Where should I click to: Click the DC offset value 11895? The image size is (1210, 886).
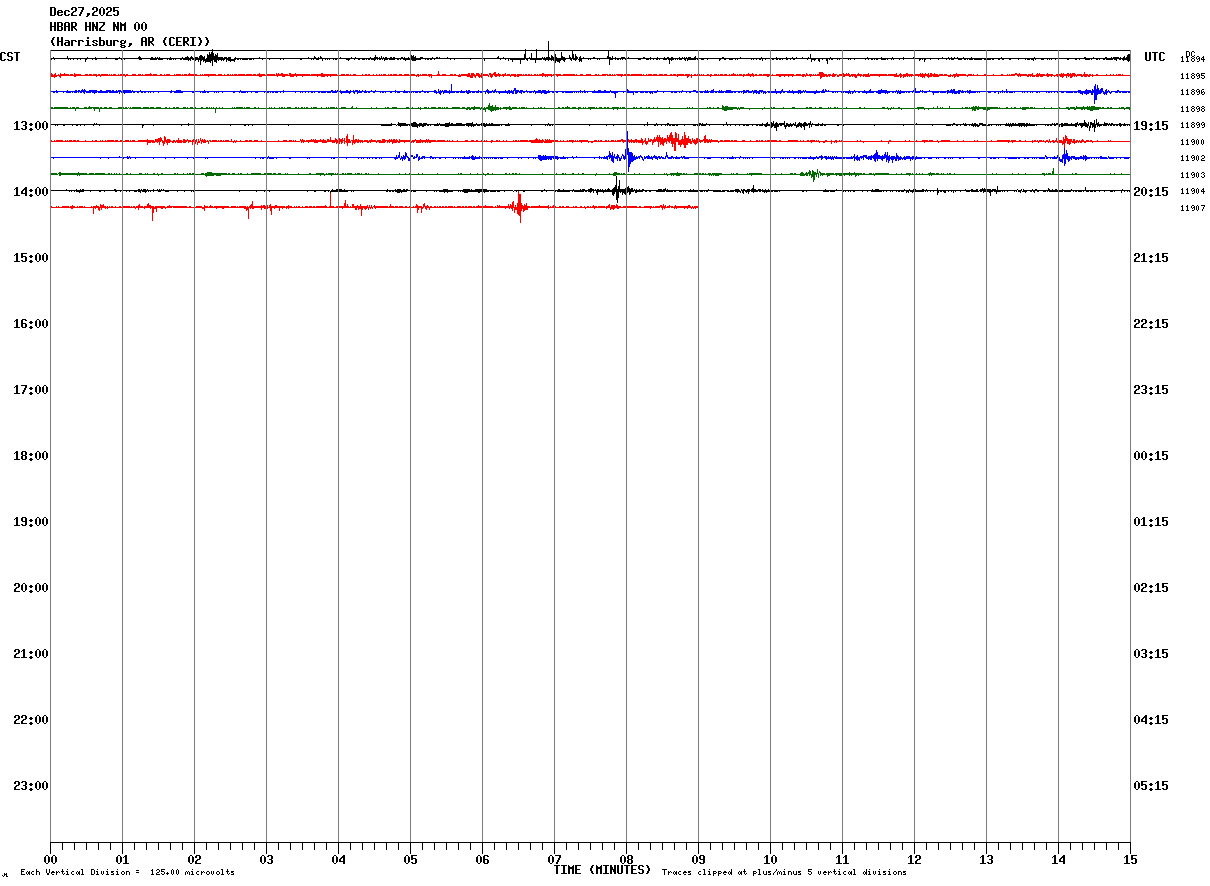(1192, 76)
